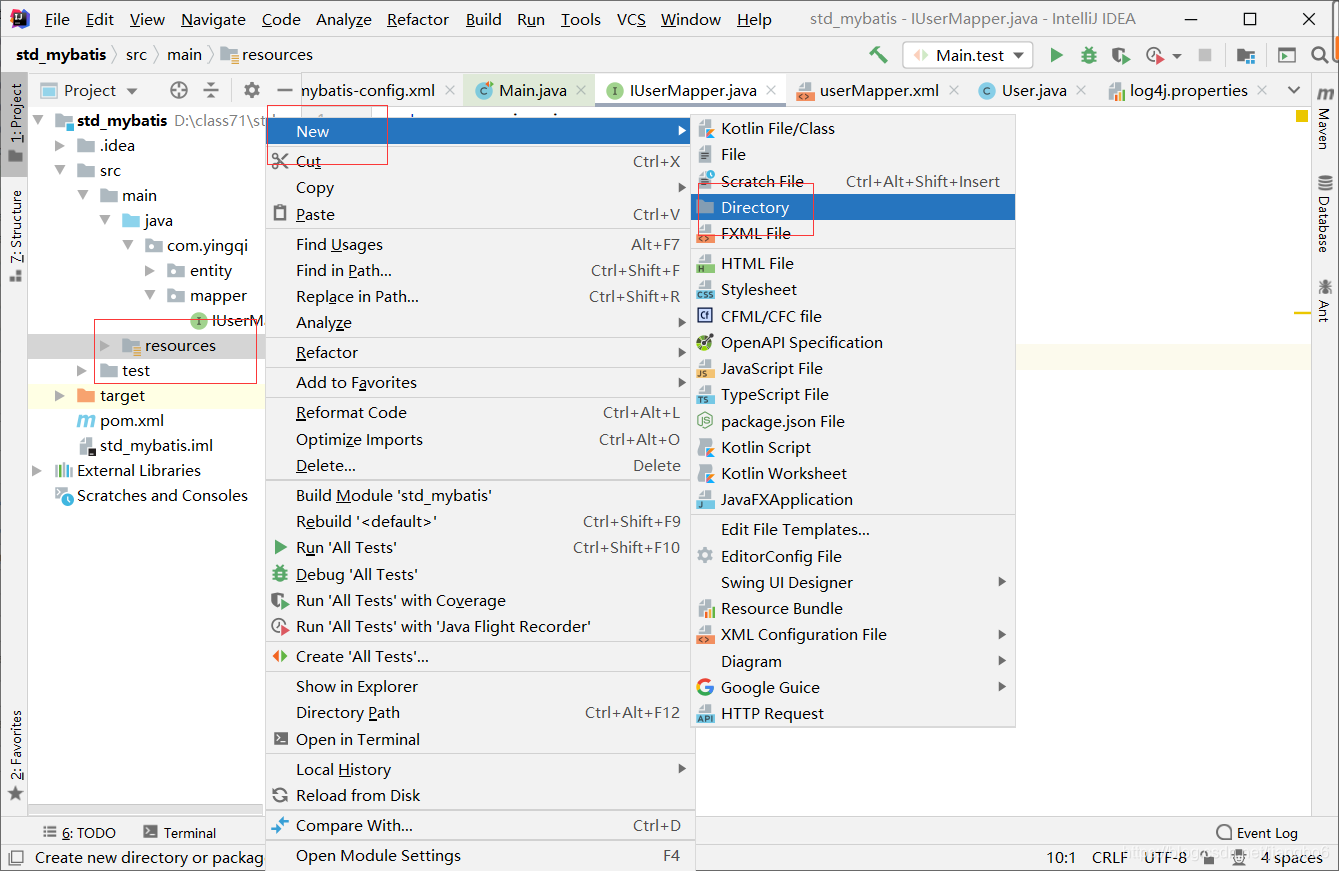Expand External Libraries node
Image resolution: width=1339 pixels, height=871 pixels.
pos(37,470)
